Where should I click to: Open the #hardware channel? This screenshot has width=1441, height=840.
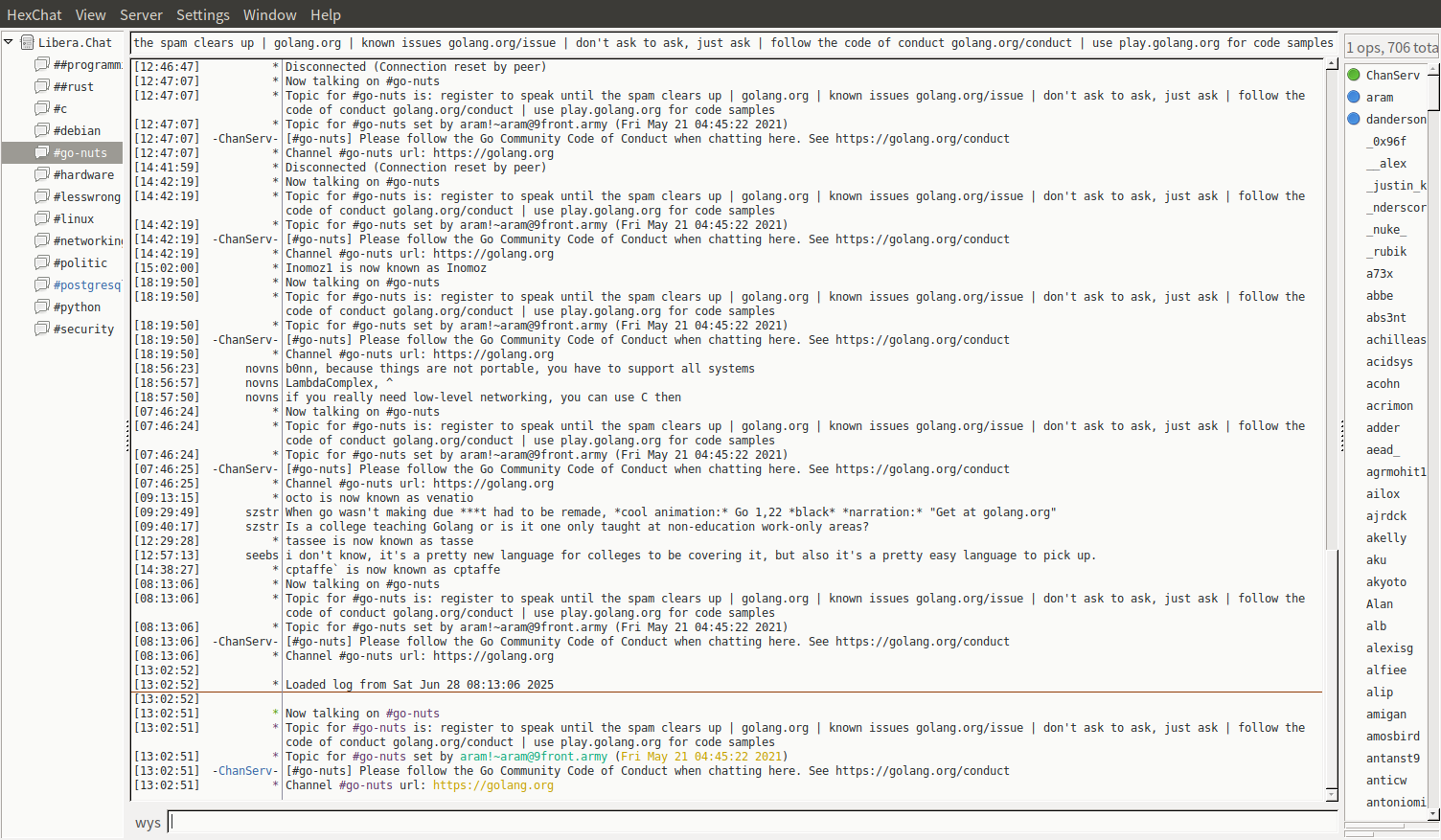click(83, 175)
